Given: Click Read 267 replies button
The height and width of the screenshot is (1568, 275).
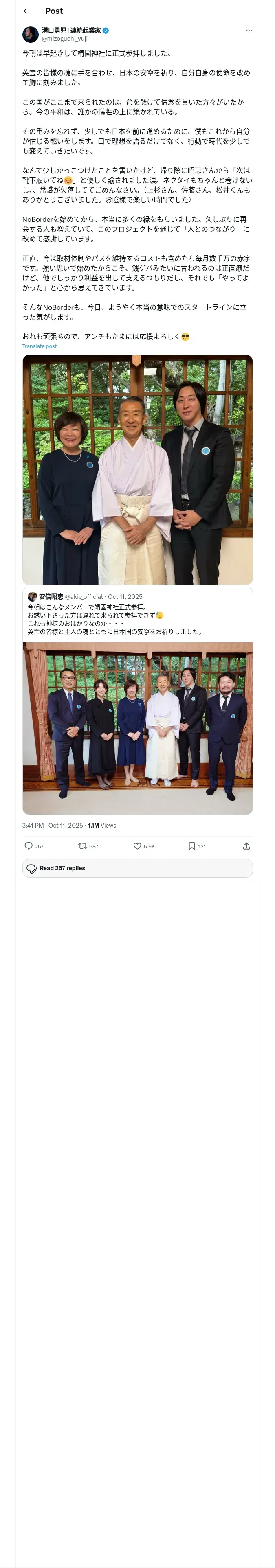Looking at the screenshot, I should point(138,868).
